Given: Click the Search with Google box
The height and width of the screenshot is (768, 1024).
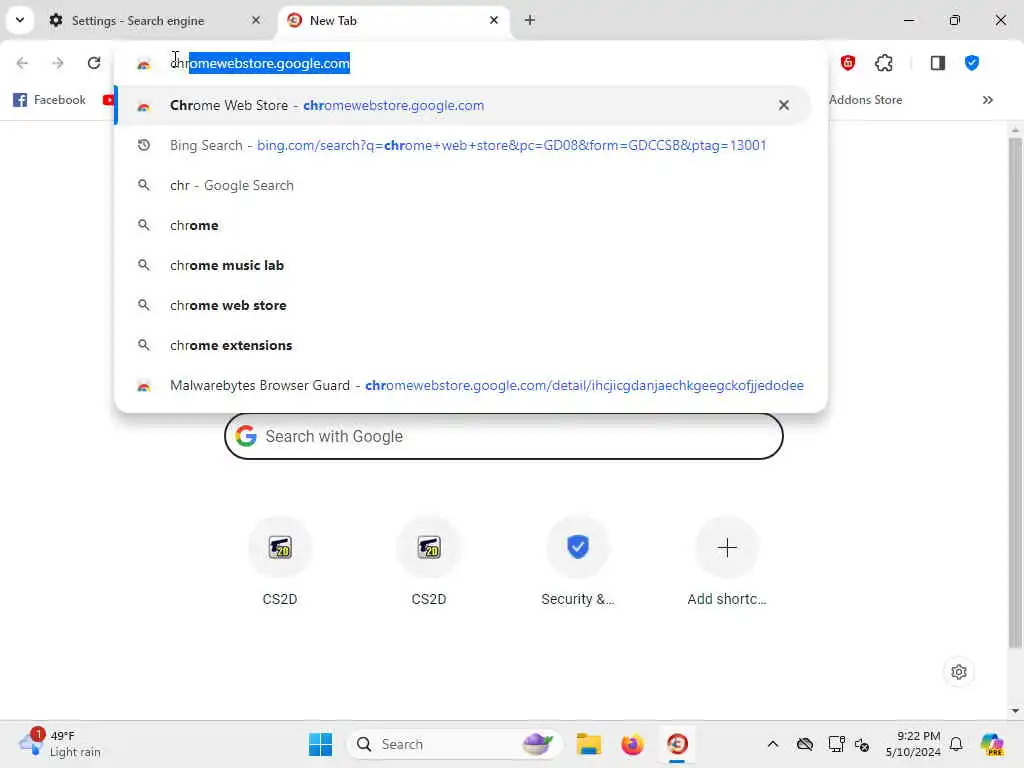Looking at the screenshot, I should pyautogui.click(x=504, y=436).
